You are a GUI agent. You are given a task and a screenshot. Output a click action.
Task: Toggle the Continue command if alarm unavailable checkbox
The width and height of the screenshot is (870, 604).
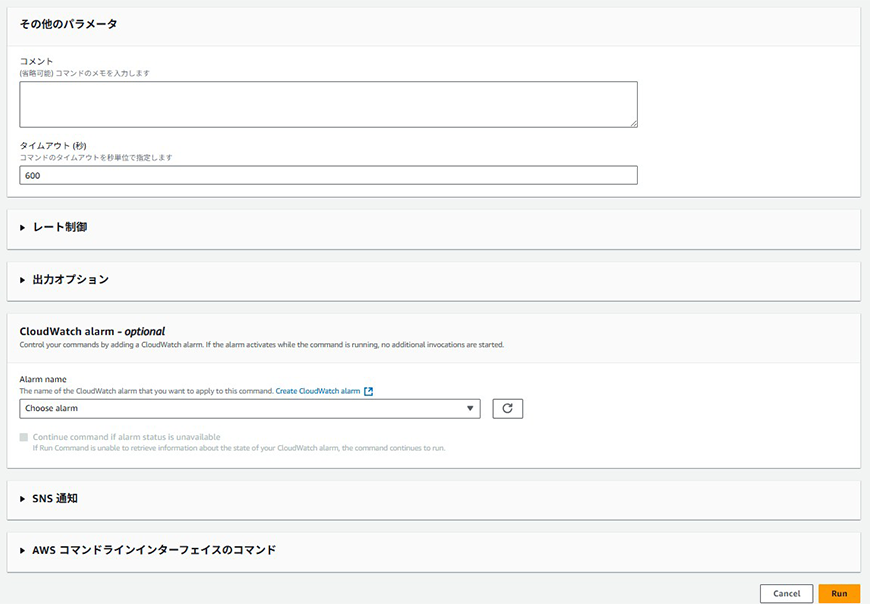[x=24, y=437]
